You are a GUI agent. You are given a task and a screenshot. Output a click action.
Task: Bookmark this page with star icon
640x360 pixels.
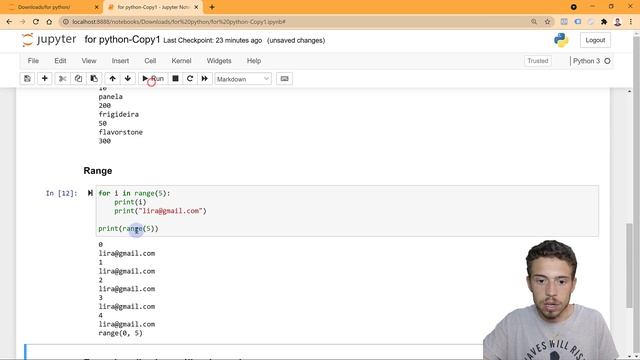(547, 22)
